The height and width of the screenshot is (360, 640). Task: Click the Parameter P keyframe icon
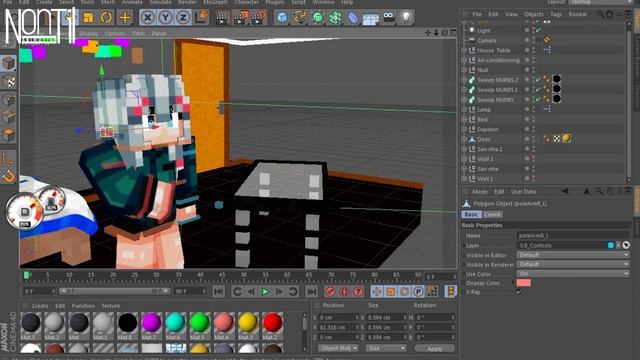click(418, 291)
